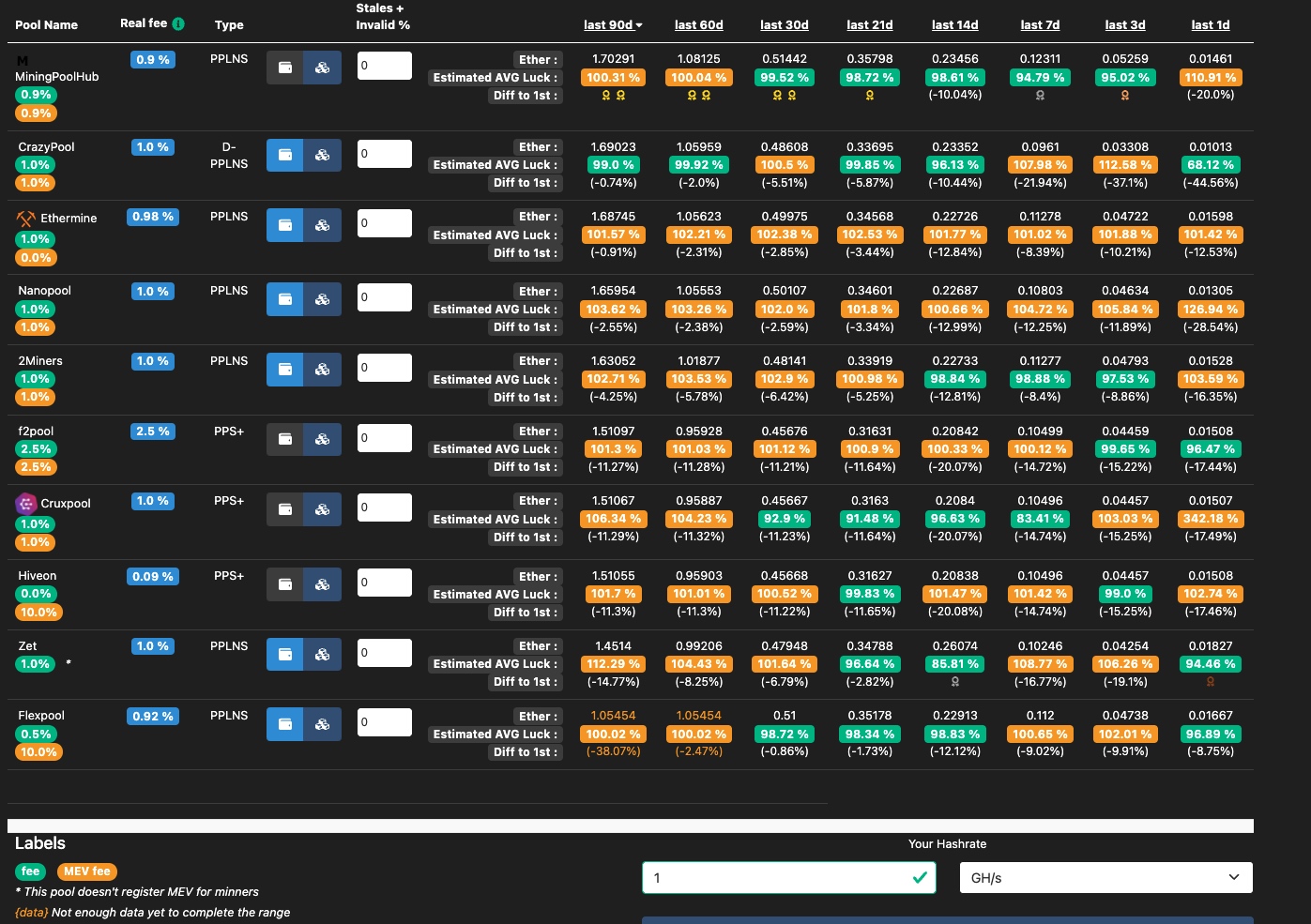This screenshot has width=1311, height=924.
Task: Click the 0.98 % real fee badge
Action: tap(153, 217)
